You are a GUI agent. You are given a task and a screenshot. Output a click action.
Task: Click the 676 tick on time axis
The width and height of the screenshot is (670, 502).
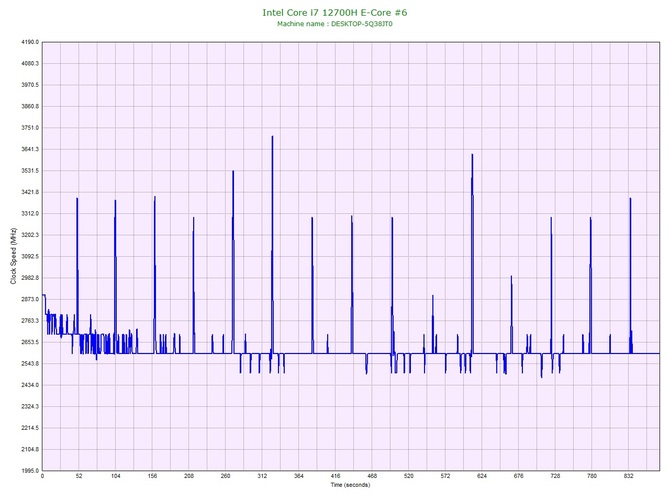click(x=519, y=476)
